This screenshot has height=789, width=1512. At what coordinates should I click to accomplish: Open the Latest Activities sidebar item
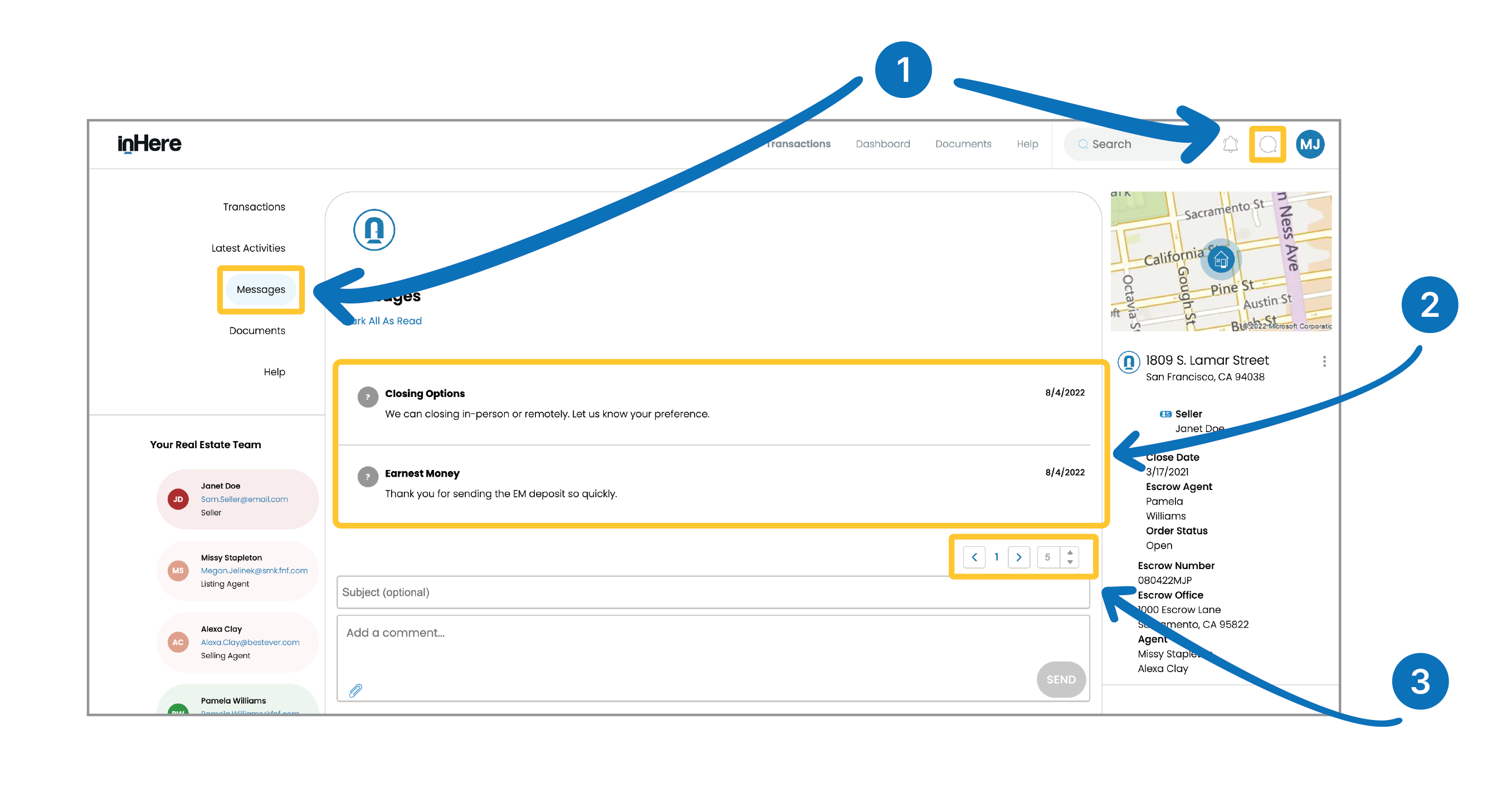248,248
